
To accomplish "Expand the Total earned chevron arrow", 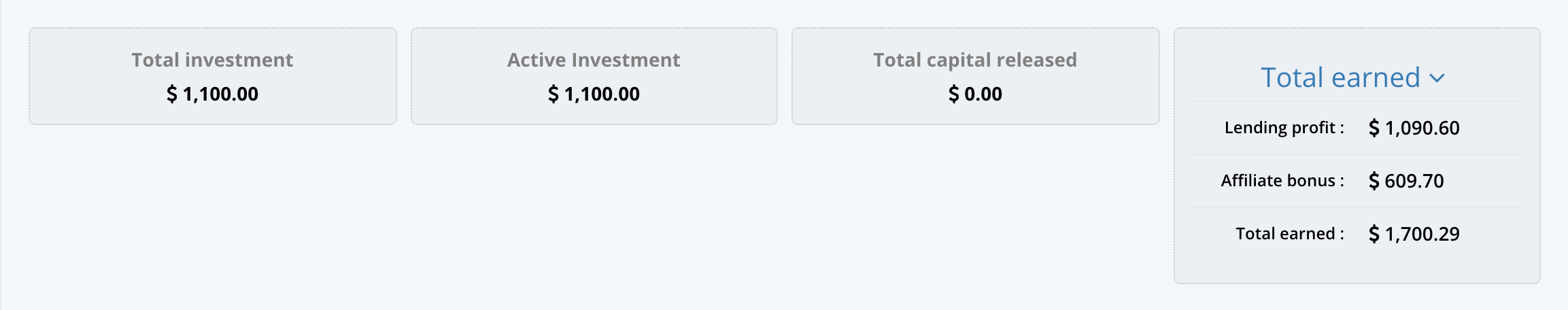I will click(x=1437, y=79).
